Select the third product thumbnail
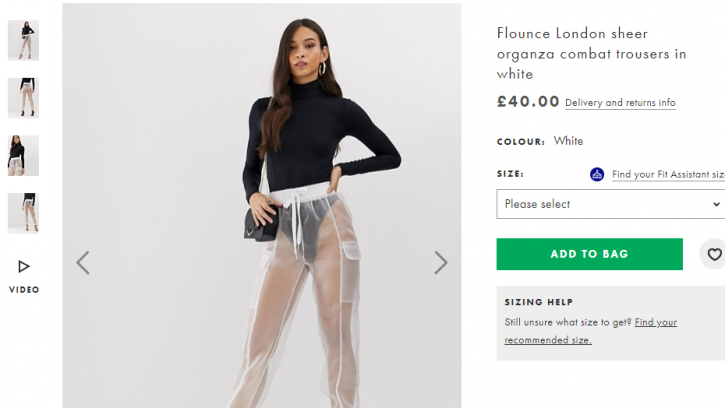Screen dimensions: 725x408 point(24,155)
